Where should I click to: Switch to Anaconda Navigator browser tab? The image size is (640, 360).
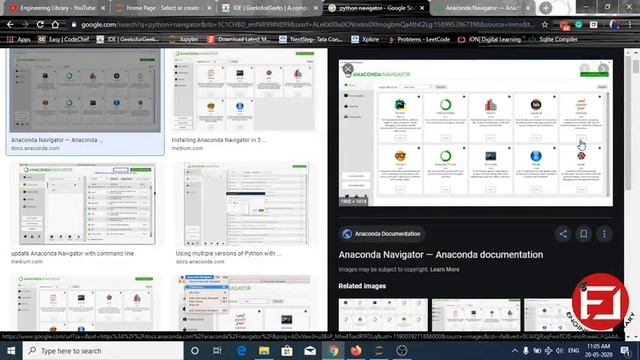[x=482, y=8]
